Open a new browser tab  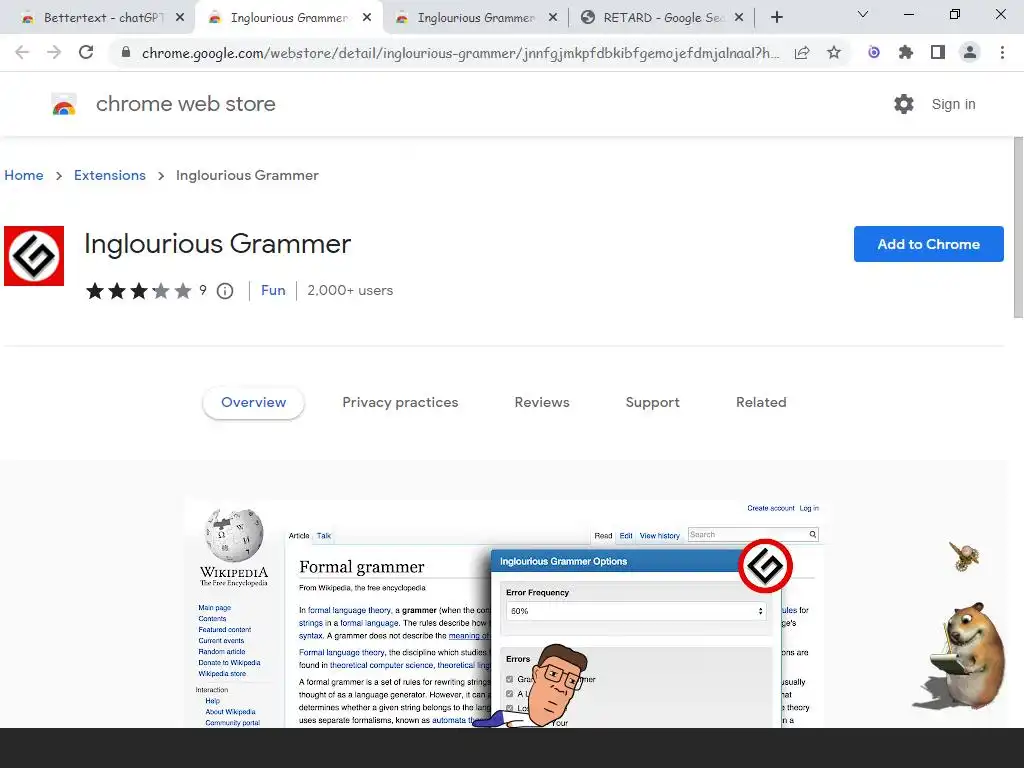coord(776,18)
